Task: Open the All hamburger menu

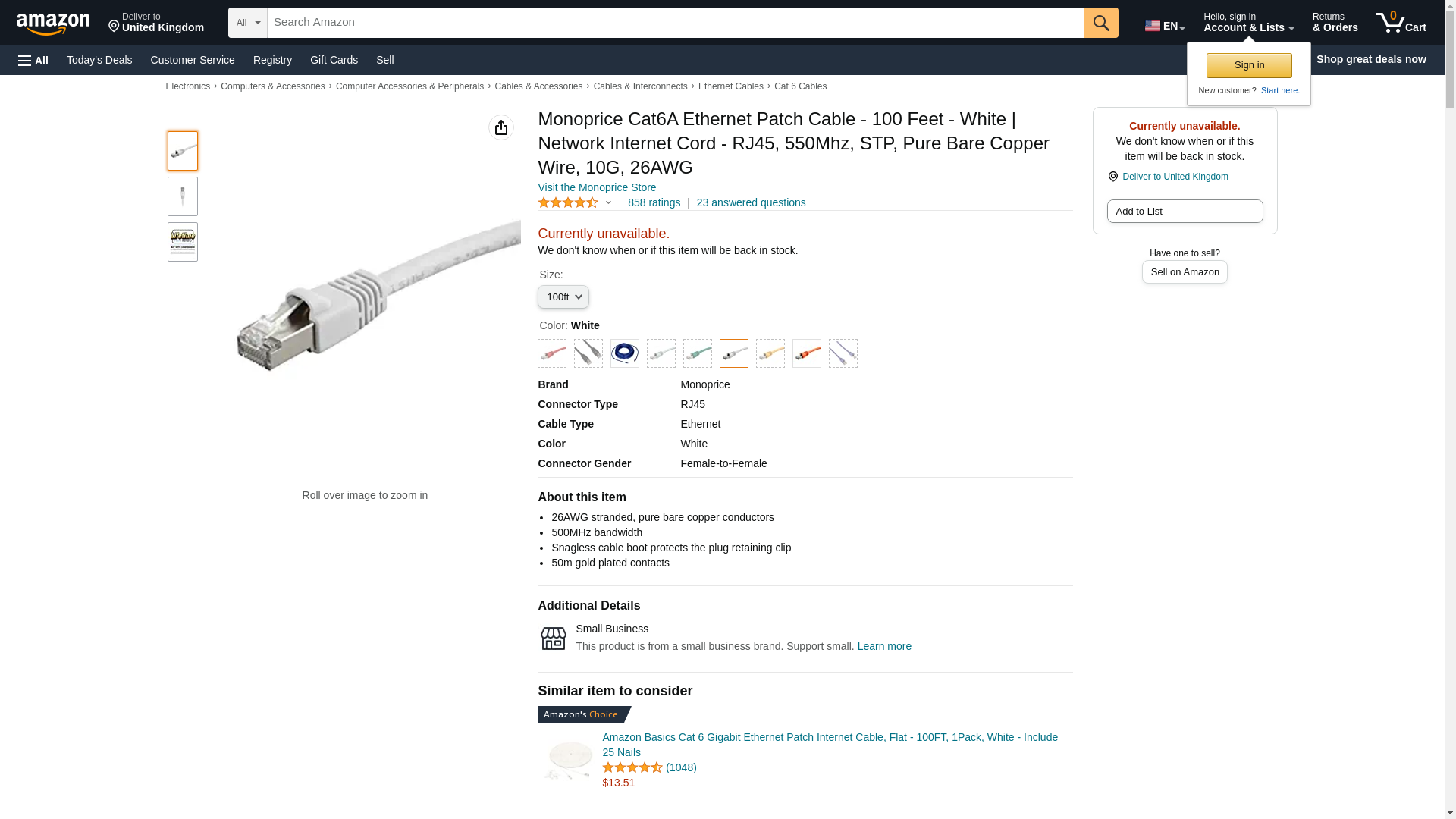Action: [33, 60]
